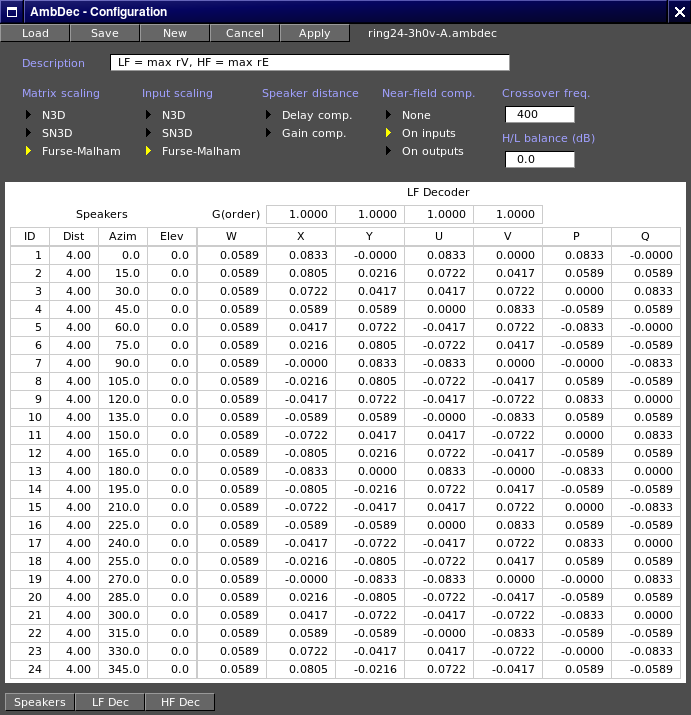Create a New configuration
The image size is (691, 715).
[x=175, y=33]
